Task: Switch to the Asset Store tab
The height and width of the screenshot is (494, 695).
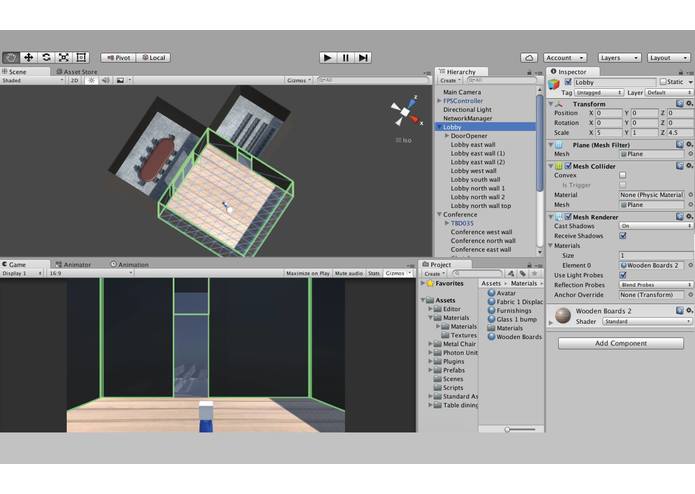Action: coord(77,71)
